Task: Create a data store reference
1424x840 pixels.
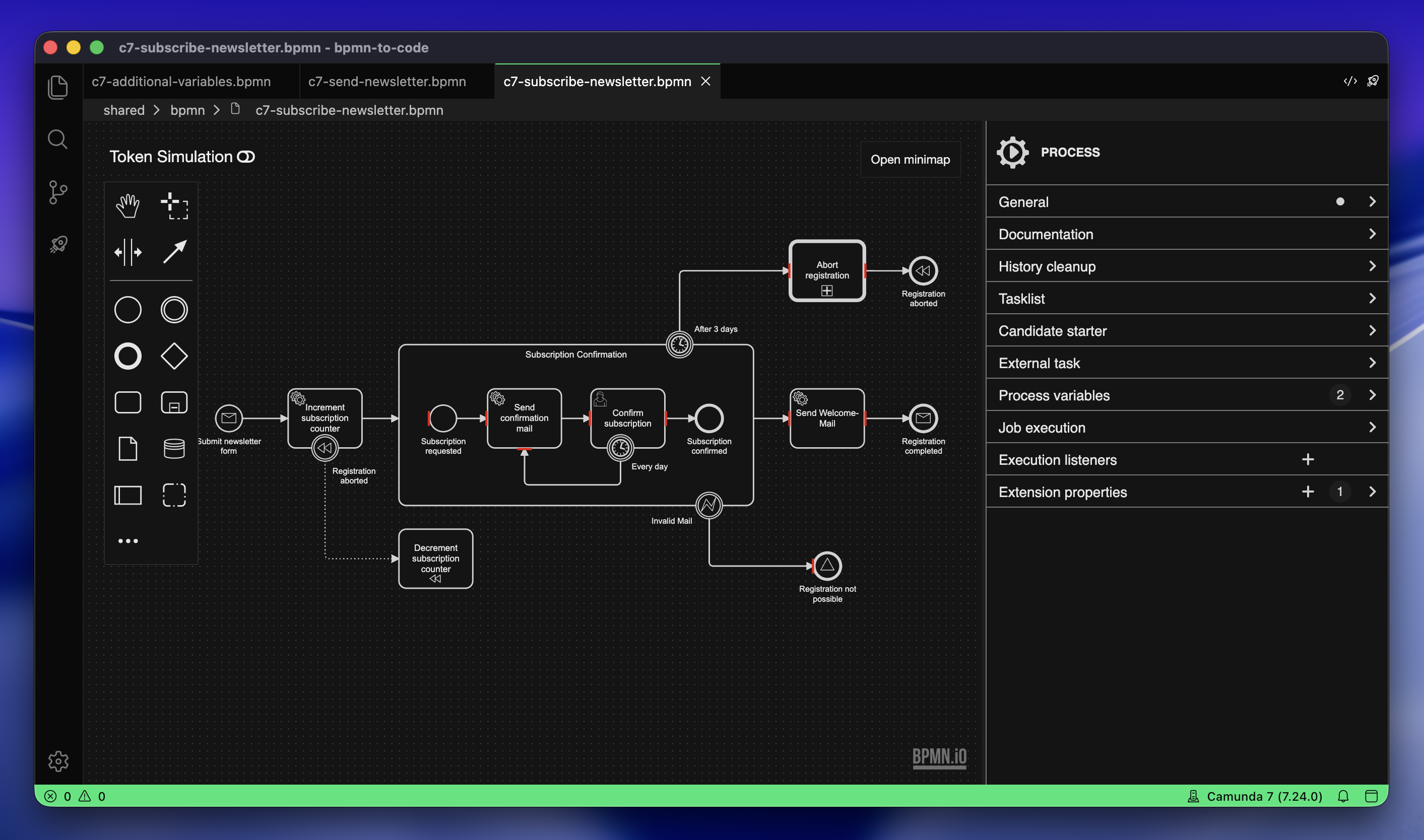Action: (174, 449)
